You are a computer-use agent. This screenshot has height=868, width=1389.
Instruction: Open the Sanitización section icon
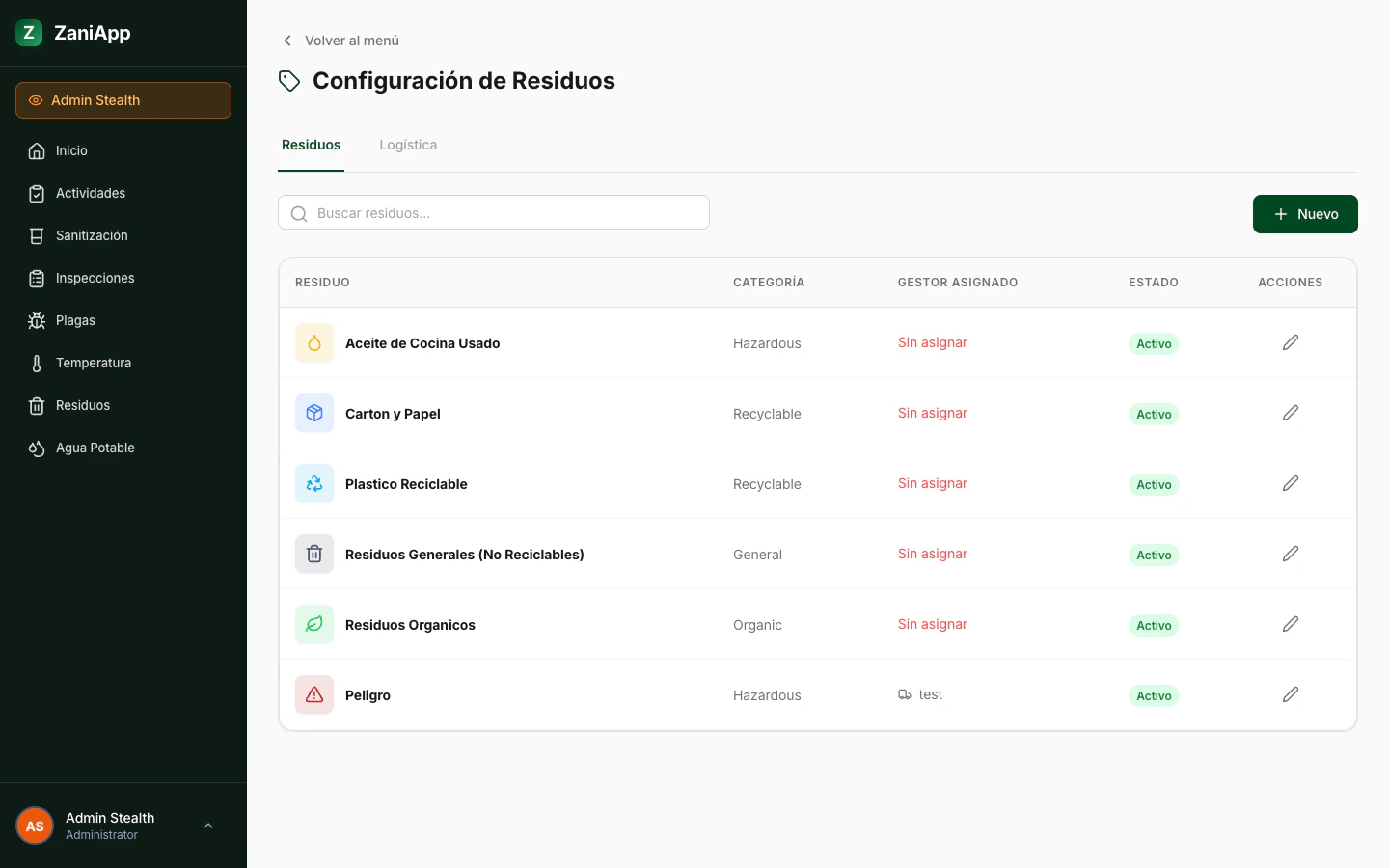click(36, 235)
